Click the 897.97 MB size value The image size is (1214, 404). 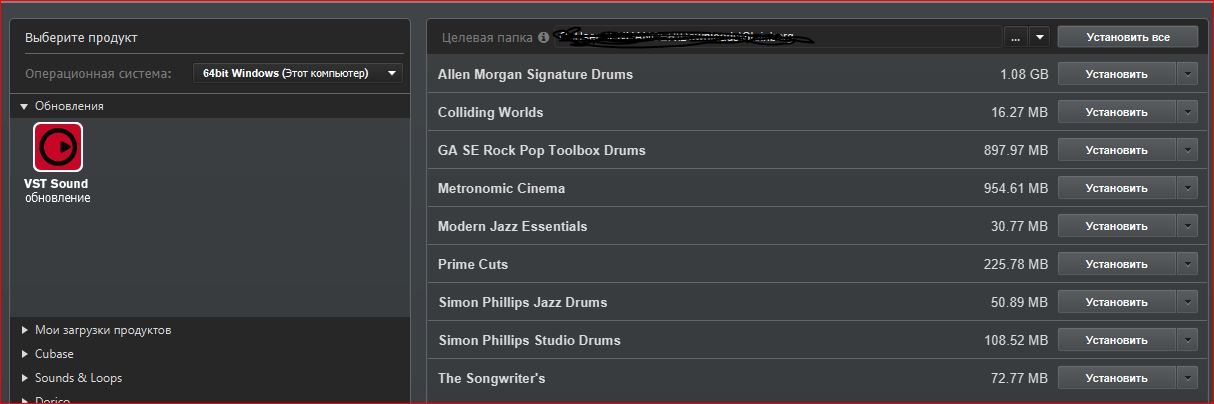[1016, 151]
